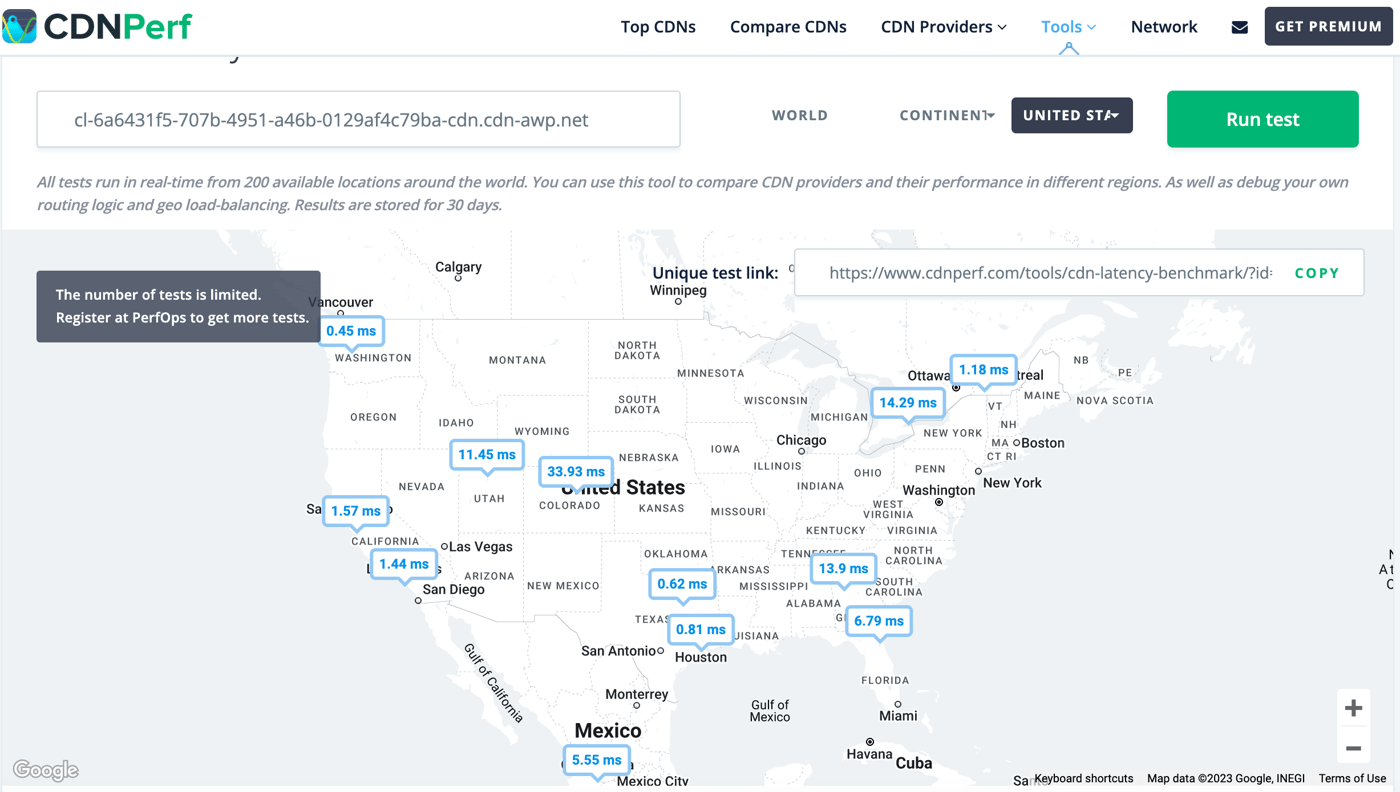
Task: Click the 1.57 ms marker in California
Action: [x=356, y=511]
